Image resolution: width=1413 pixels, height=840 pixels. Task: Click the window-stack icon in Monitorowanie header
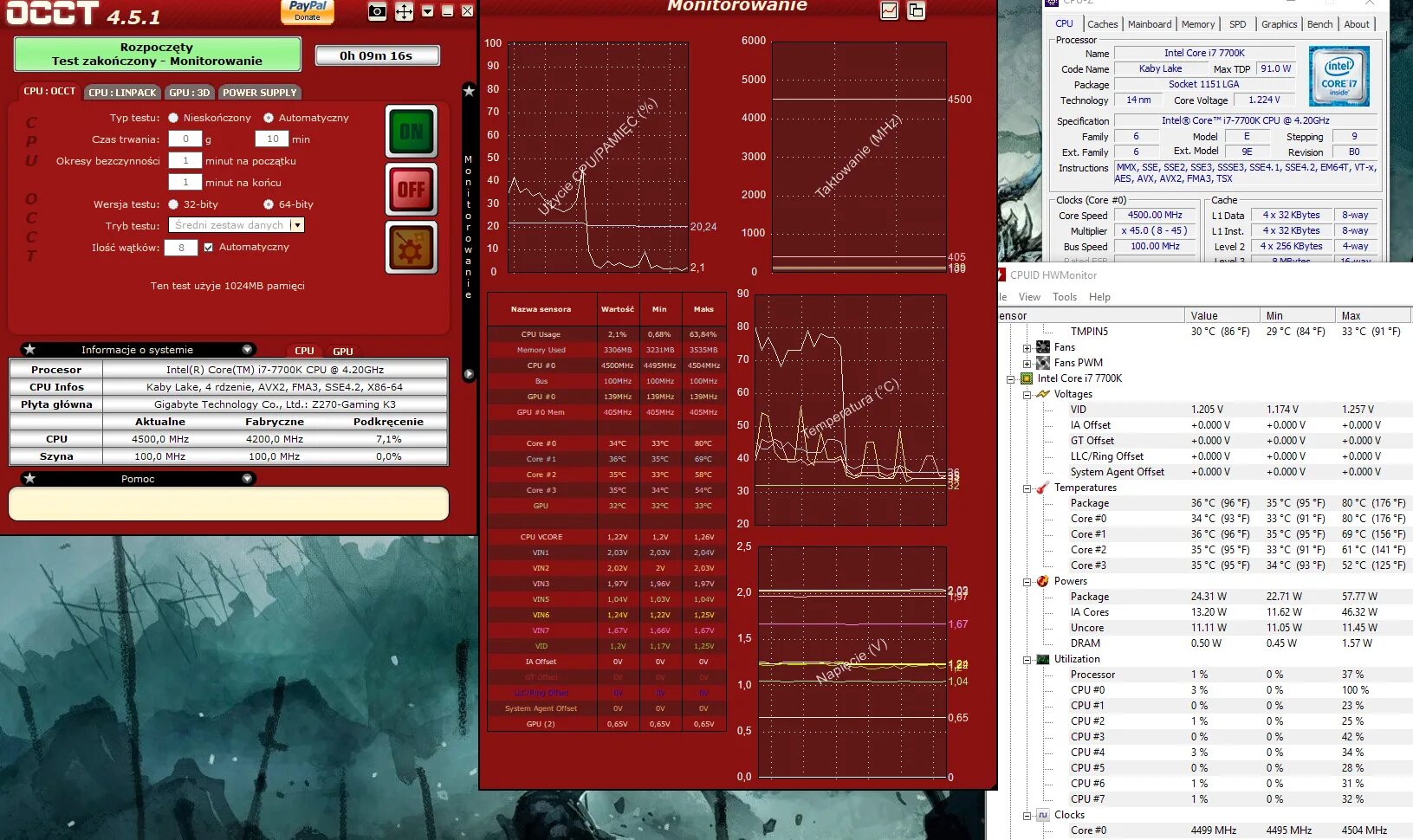coord(916,10)
